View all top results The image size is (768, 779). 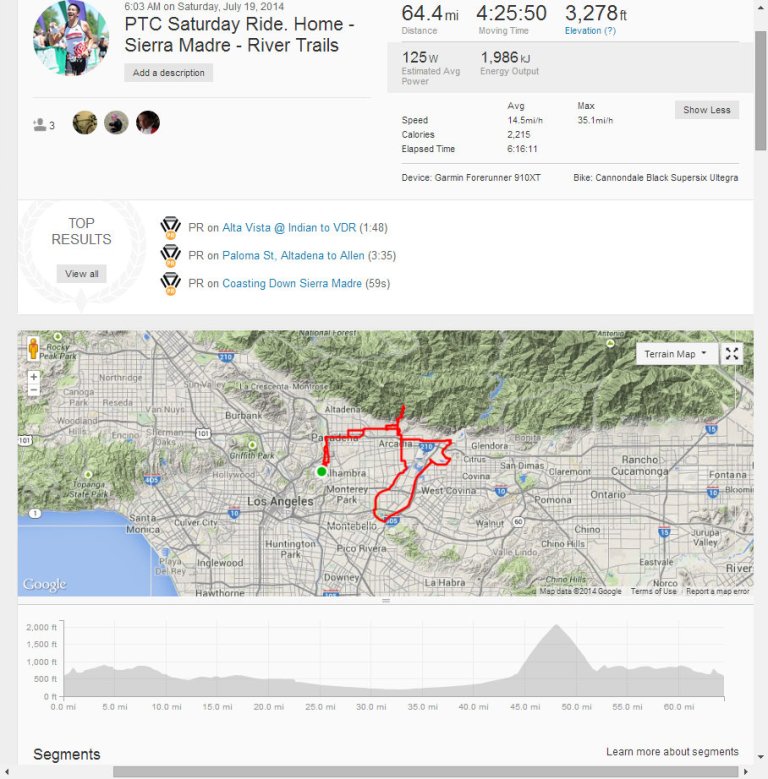click(x=81, y=274)
